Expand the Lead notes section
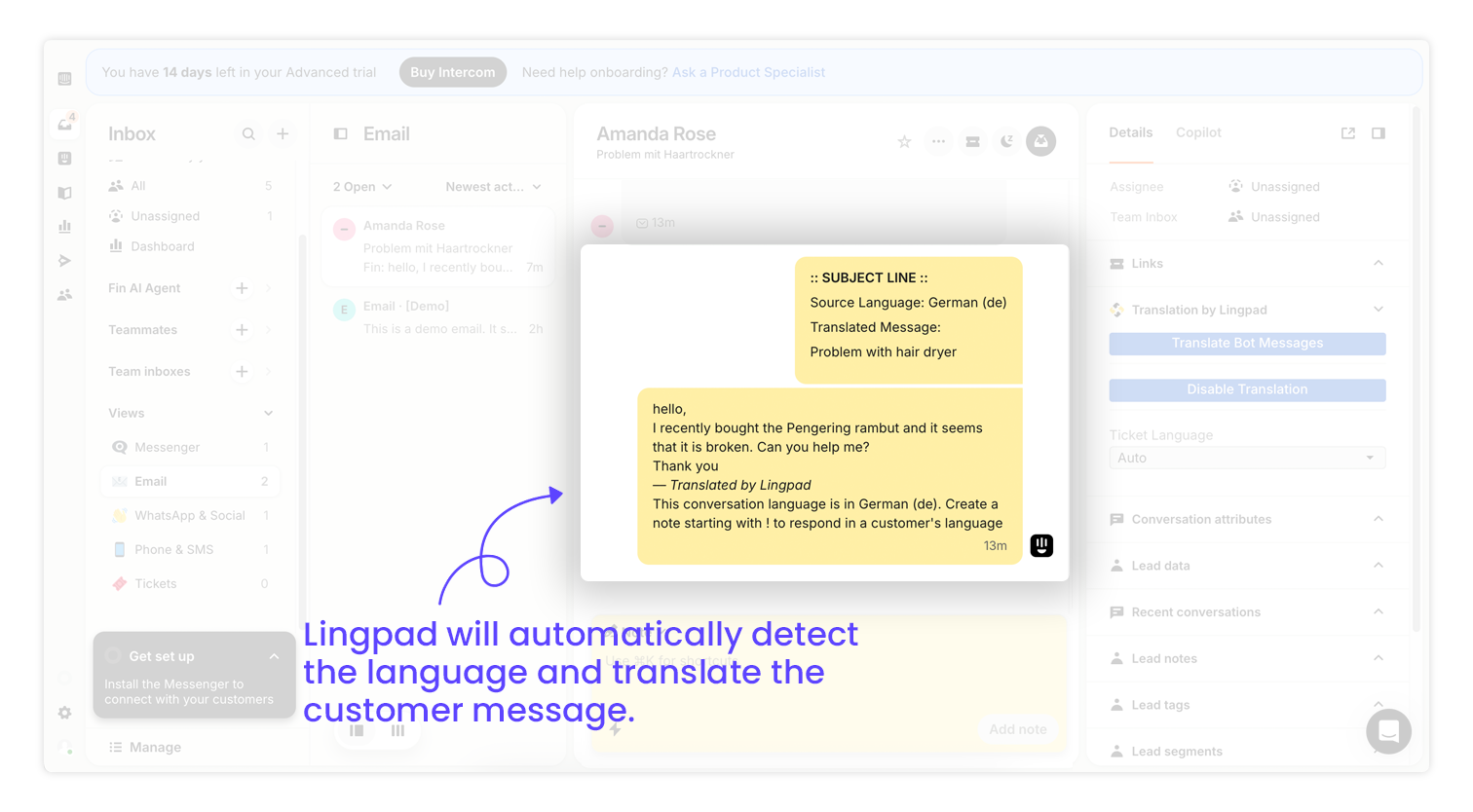 pyautogui.click(x=1379, y=658)
